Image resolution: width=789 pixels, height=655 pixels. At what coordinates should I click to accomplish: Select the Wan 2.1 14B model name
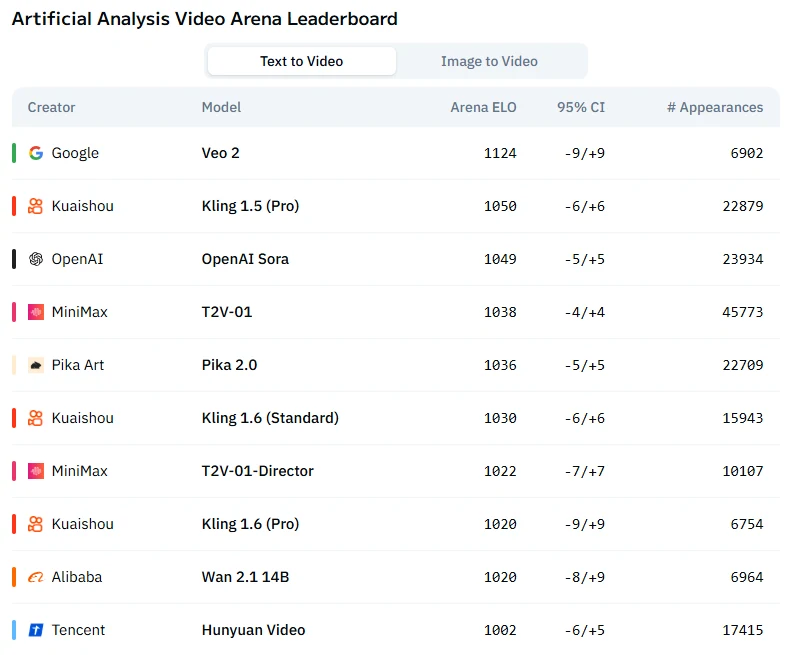[x=245, y=577]
